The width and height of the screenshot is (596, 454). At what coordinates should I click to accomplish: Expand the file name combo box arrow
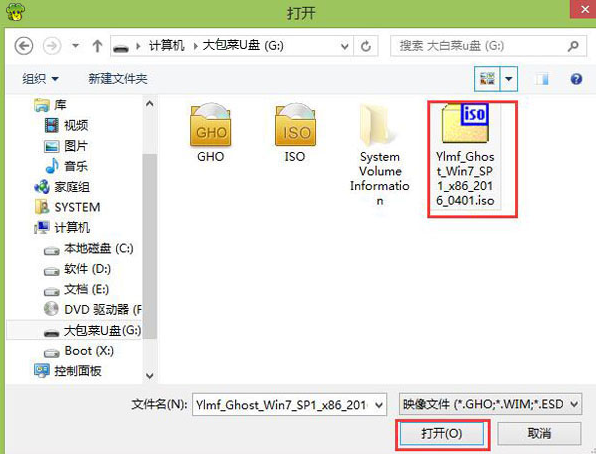379,405
